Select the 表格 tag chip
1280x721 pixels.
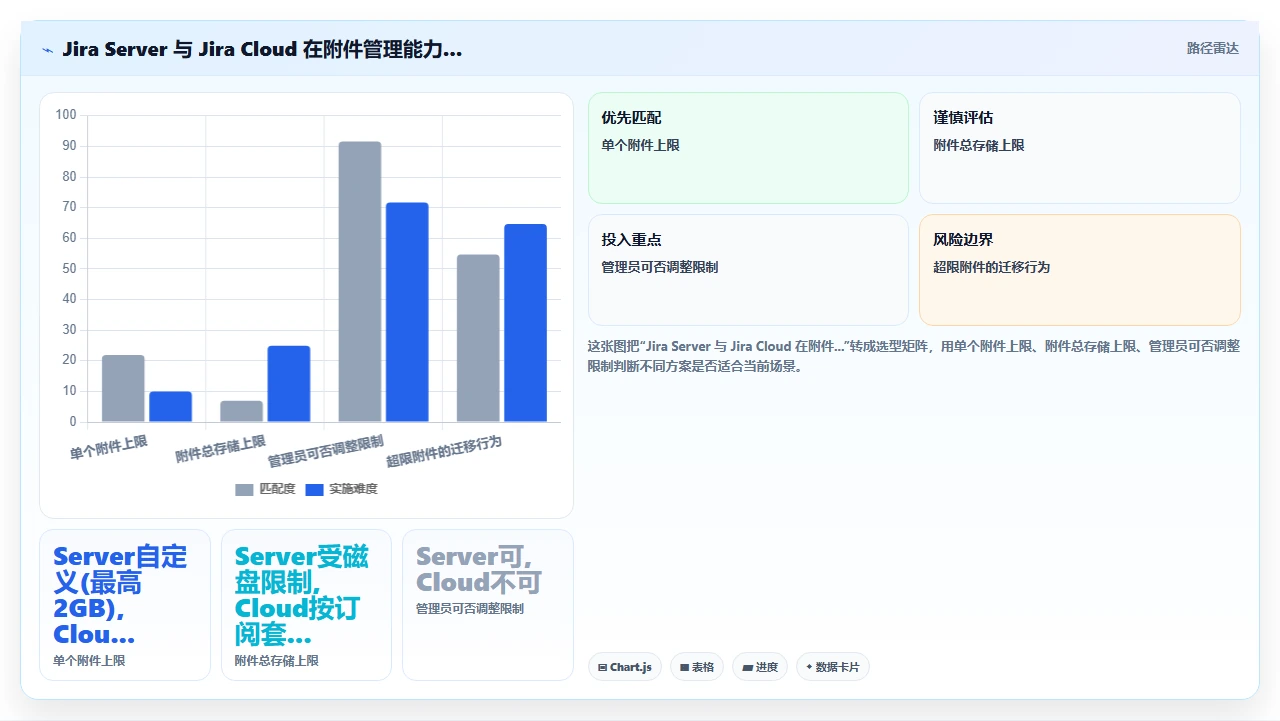tap(697, 667)
